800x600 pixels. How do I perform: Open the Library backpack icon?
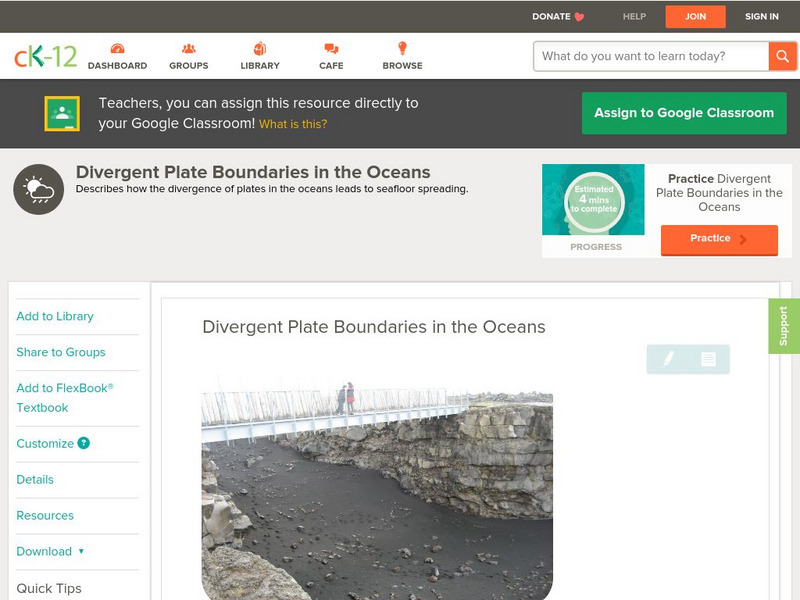(x=260, y=48)
